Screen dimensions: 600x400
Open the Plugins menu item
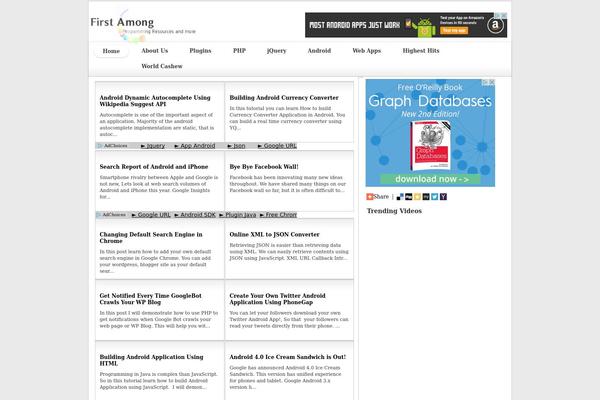point(200,51)
